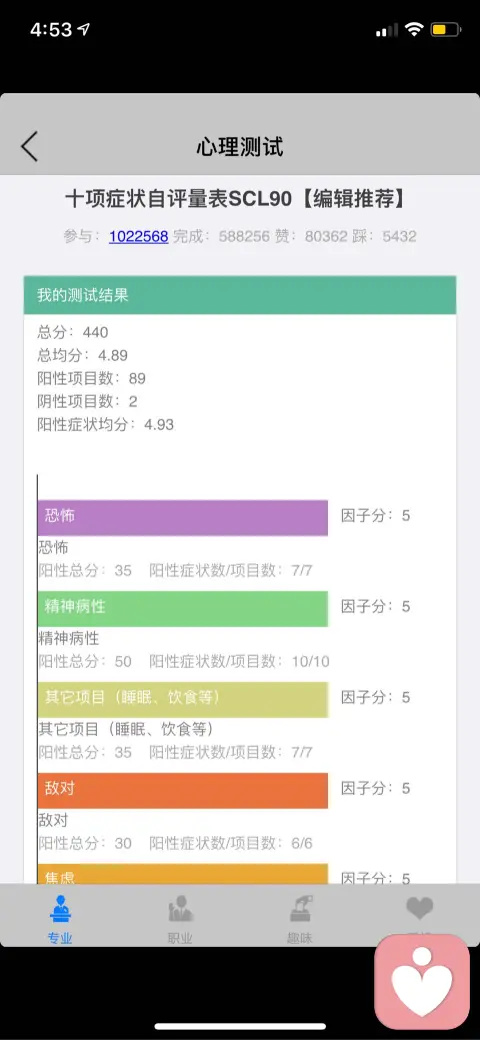Open the 趣味 tab icon
Screen dimensions: 480x1040
[x=300, y=909]
